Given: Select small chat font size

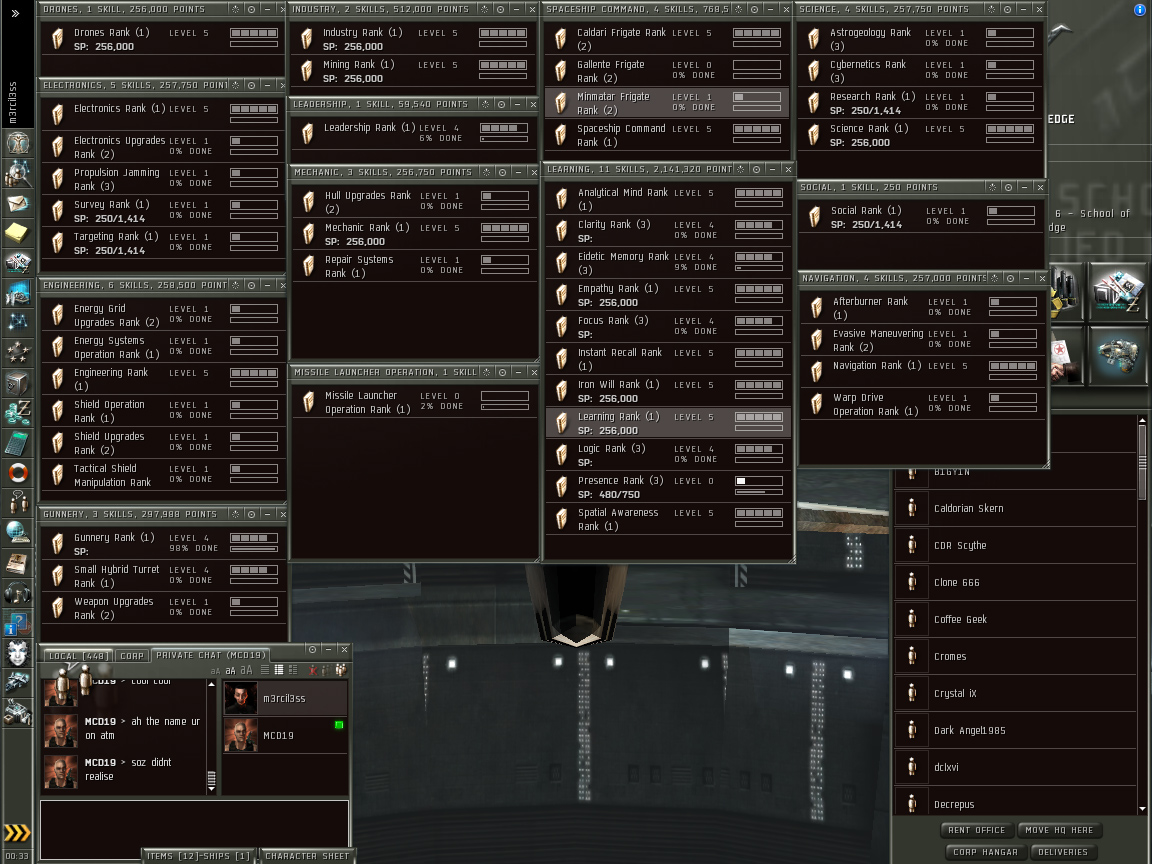Looking at the screenshot, I should [x=215, y=671].
